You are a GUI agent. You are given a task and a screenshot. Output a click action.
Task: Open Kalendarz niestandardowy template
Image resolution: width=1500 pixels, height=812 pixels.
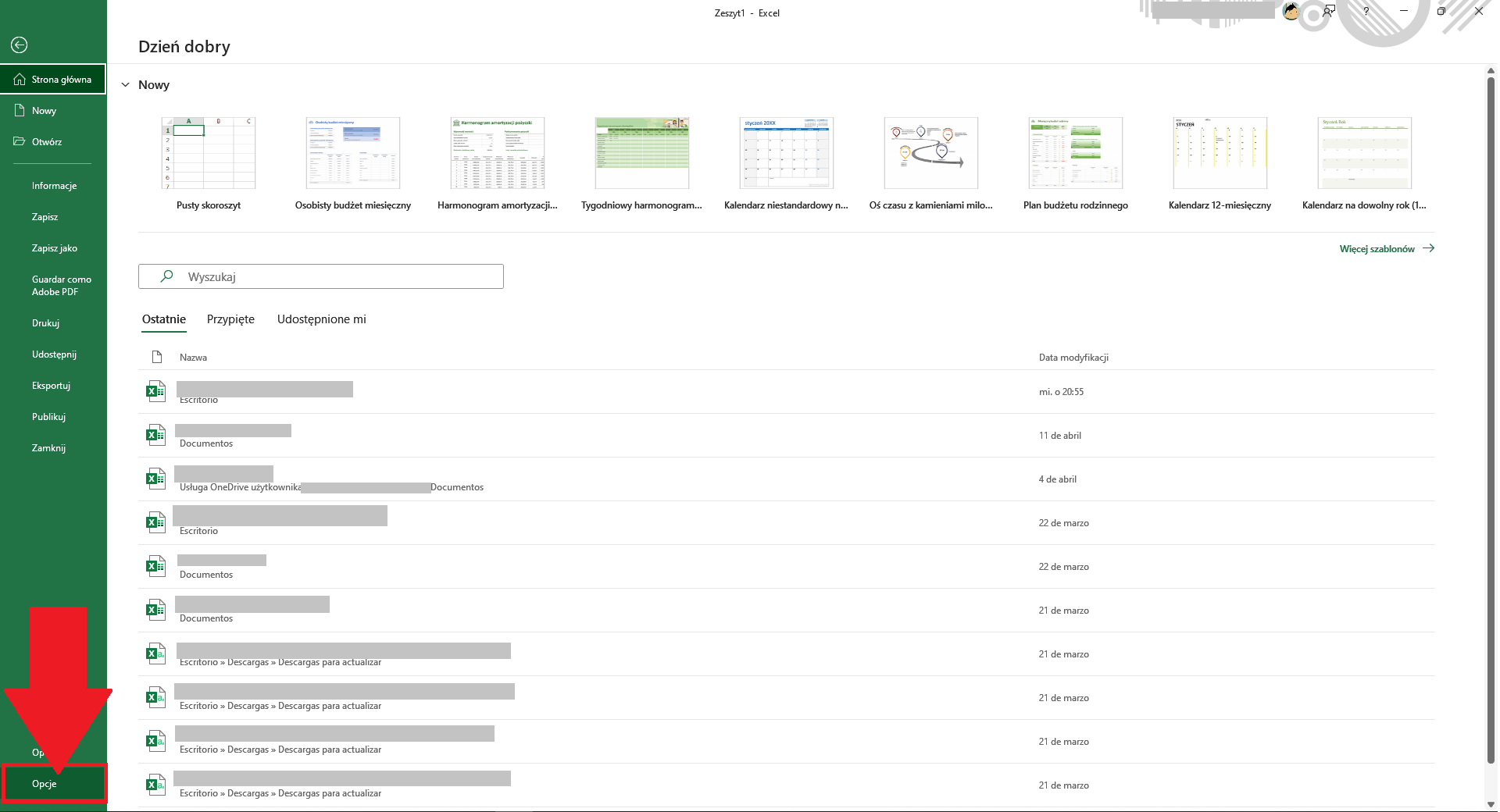click(x=787, y=164)
